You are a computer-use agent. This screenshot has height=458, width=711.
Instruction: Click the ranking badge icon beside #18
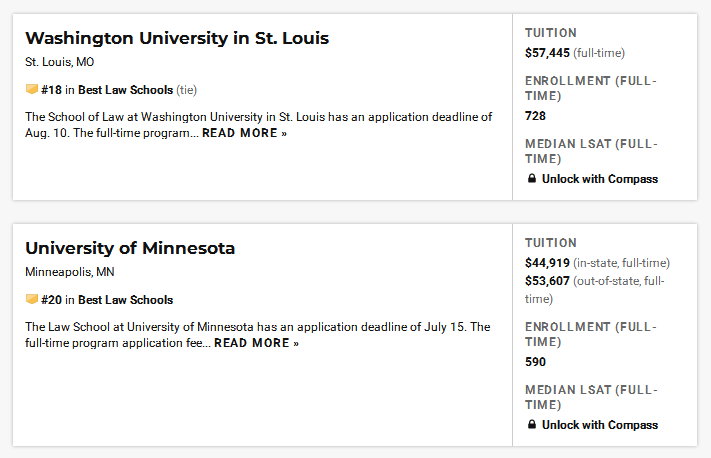(32, 89)
